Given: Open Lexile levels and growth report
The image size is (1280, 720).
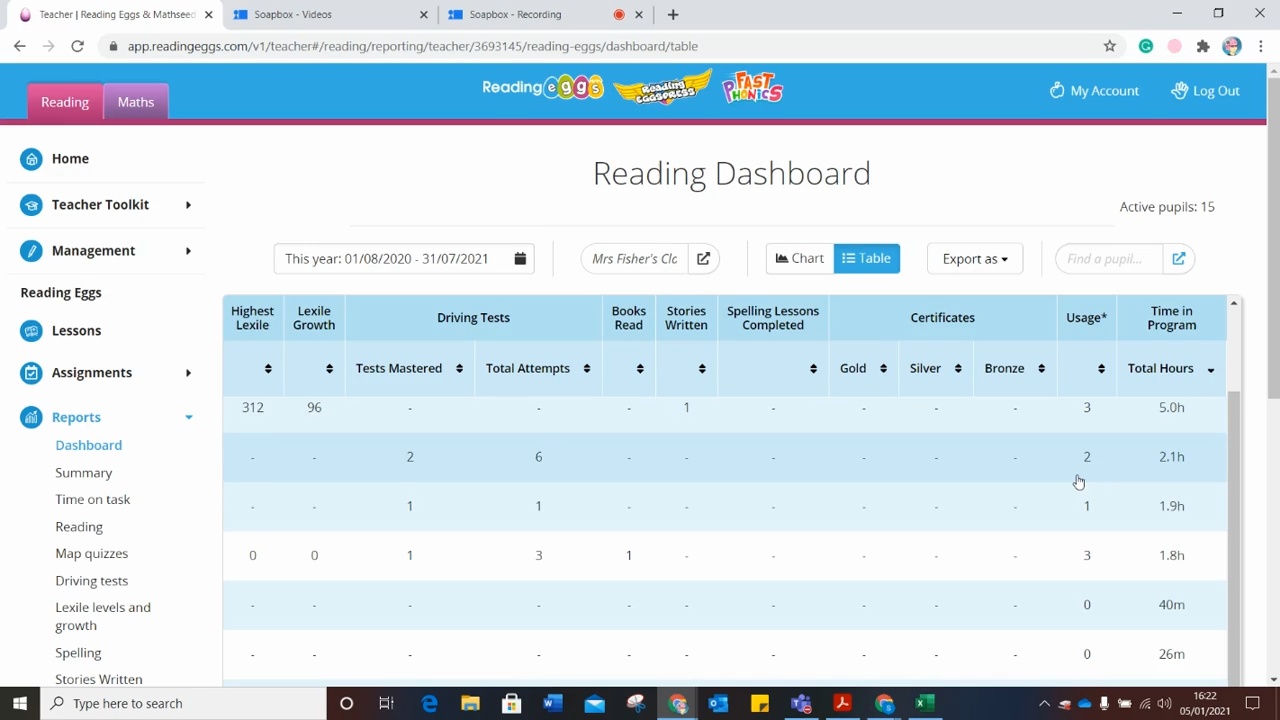Looking at the screenshot, I should tap(103, 617).
